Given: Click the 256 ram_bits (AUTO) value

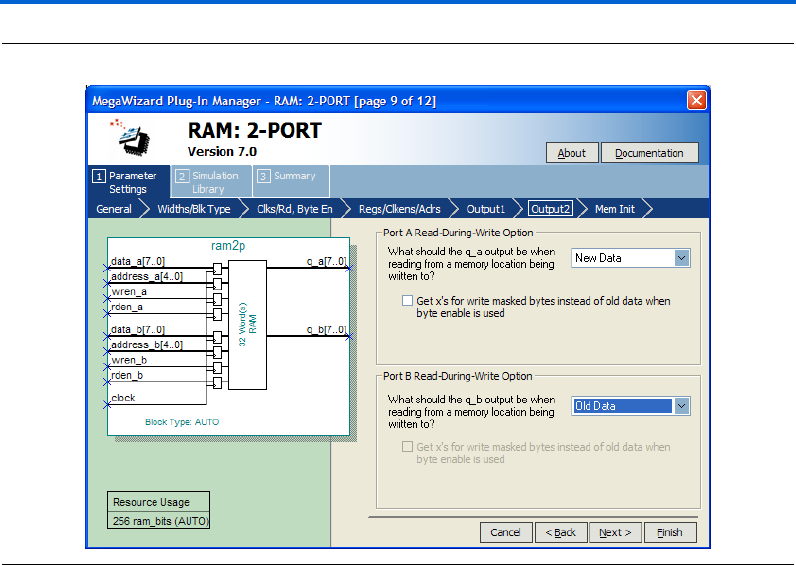Looking at the screenshot, I should point(160,521).
